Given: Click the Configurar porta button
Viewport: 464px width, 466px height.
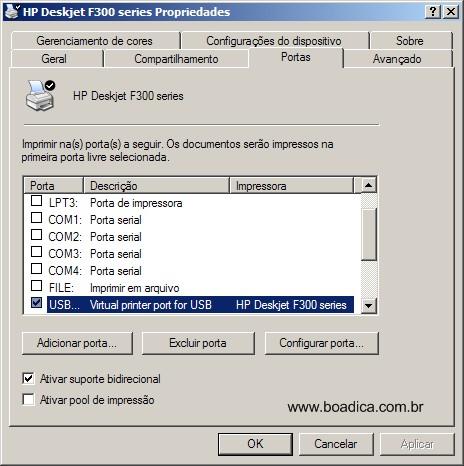Looking at the screenshot, I should (322, 343).
